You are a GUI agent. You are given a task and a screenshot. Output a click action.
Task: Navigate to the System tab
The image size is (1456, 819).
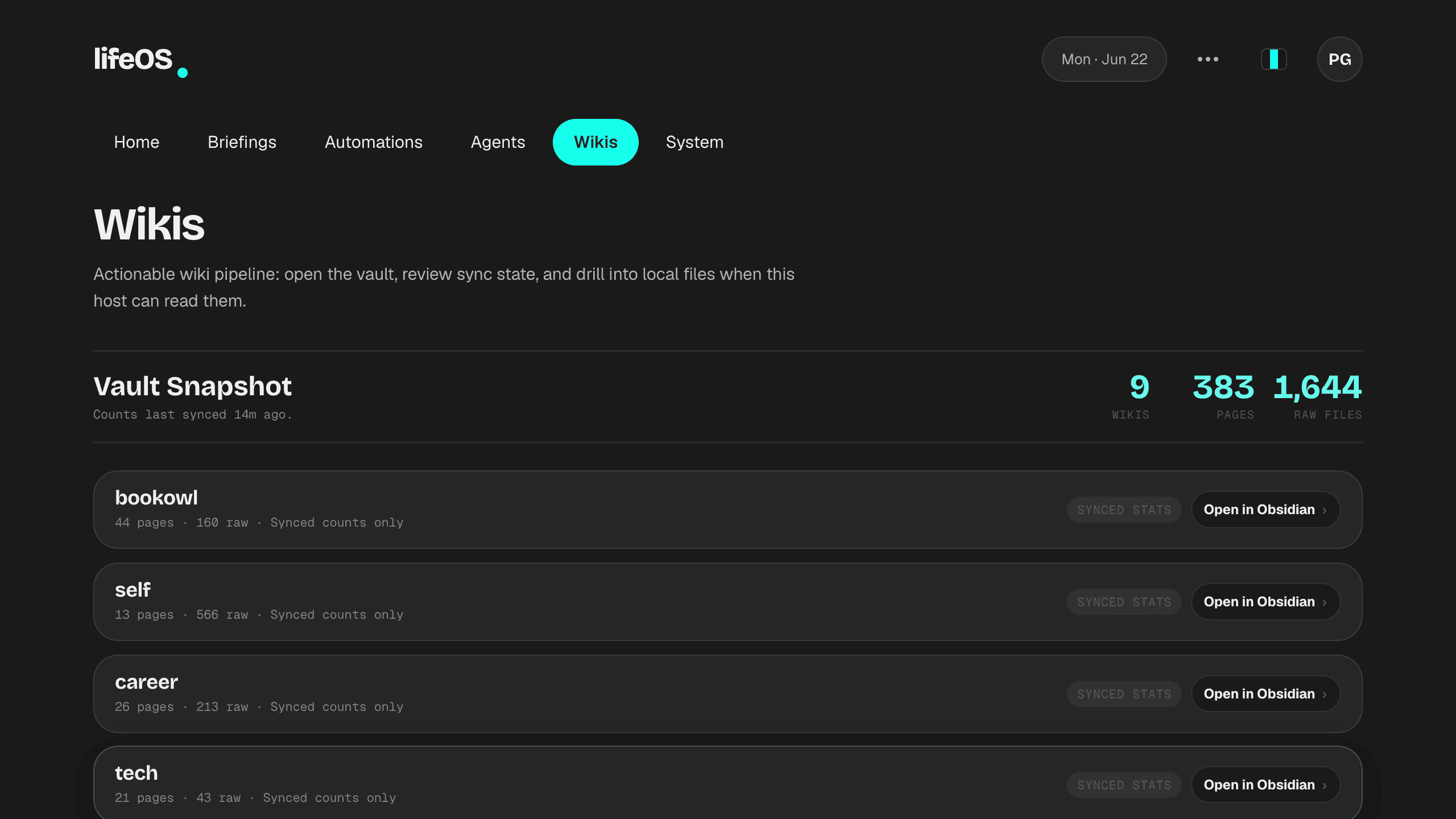694,142
